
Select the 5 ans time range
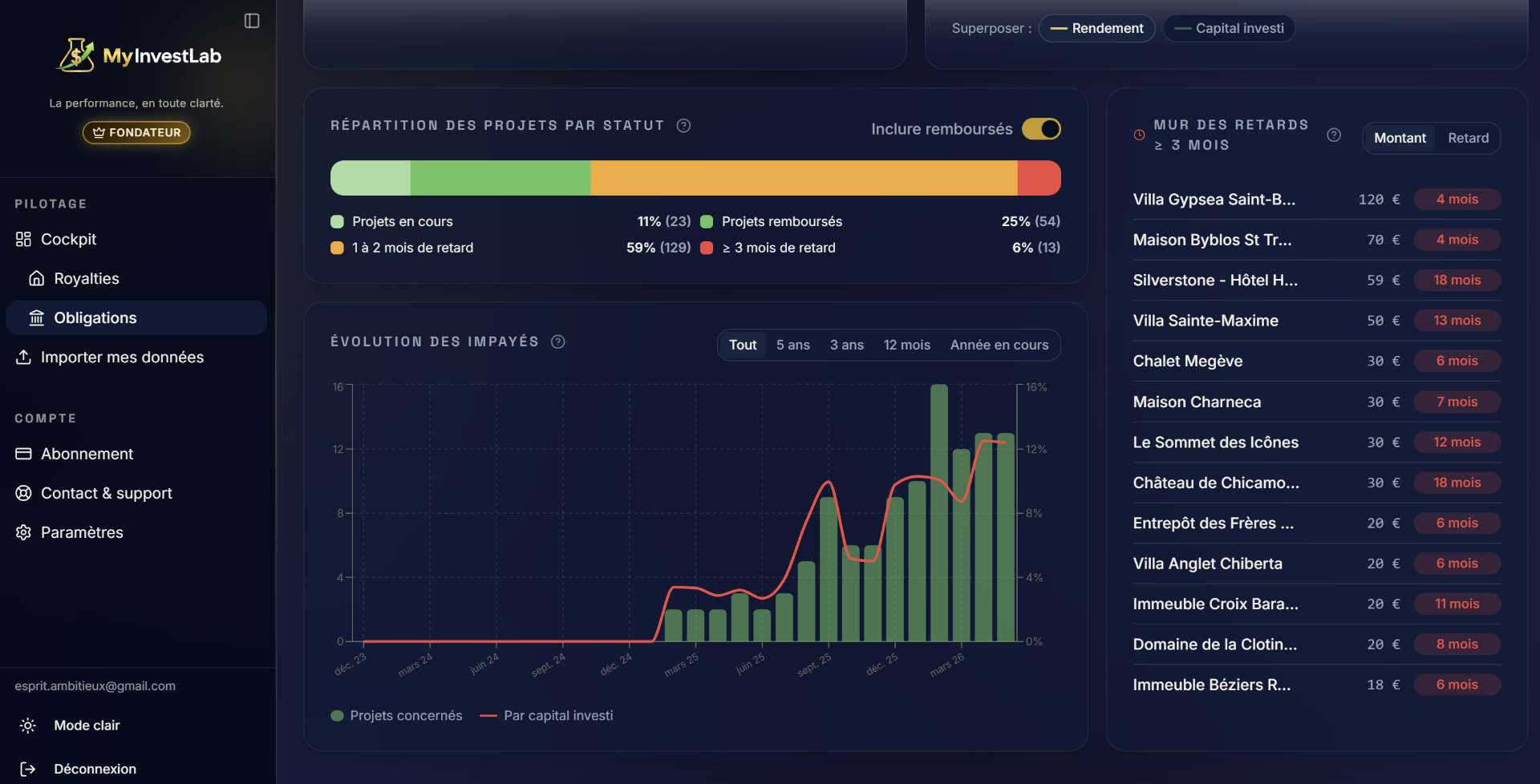click(792, 345)
